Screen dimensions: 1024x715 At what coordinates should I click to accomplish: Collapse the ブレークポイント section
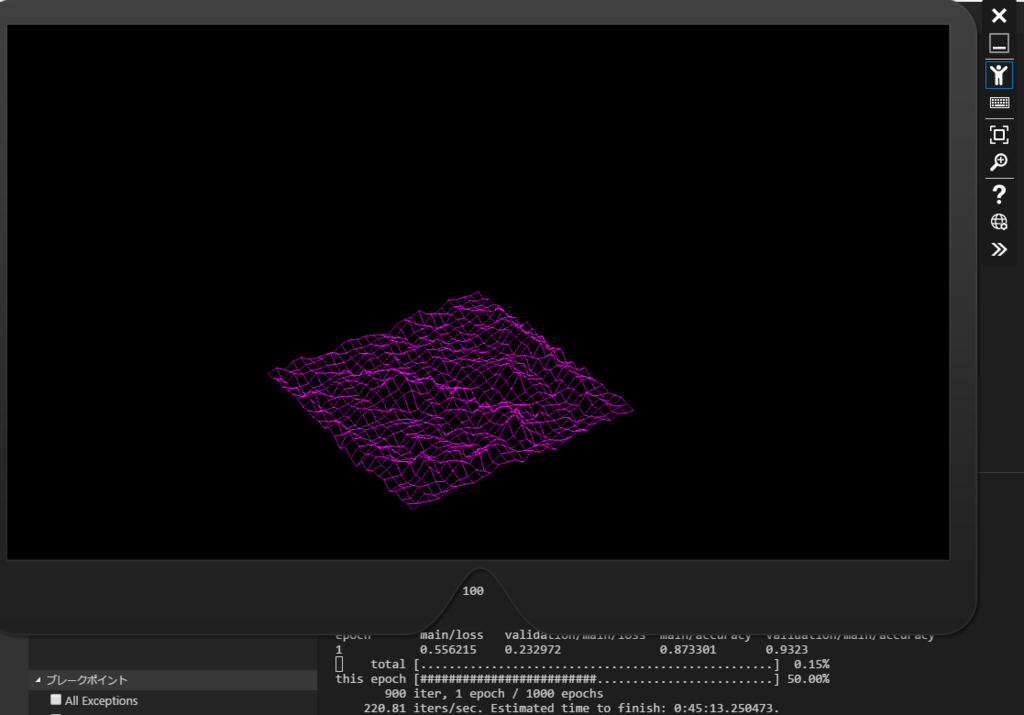[x=38, y=680]
